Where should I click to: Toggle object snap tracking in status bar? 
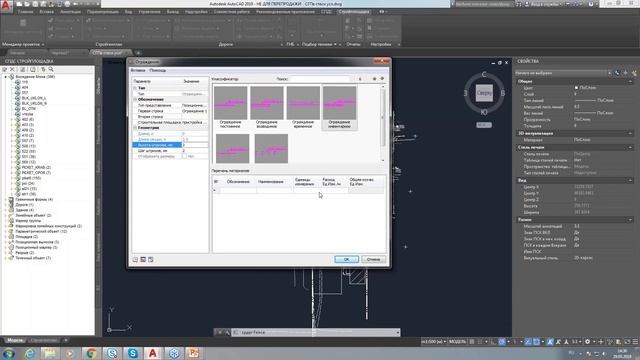coord(528,342)
